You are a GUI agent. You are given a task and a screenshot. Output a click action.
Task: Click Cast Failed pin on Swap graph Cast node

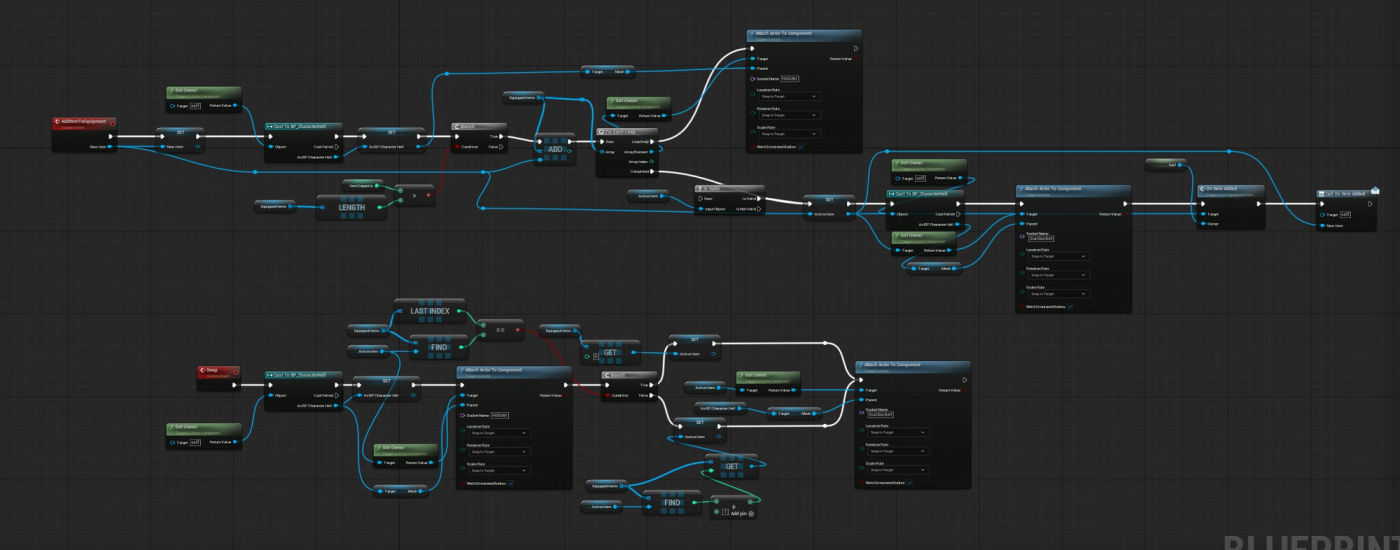337,395
